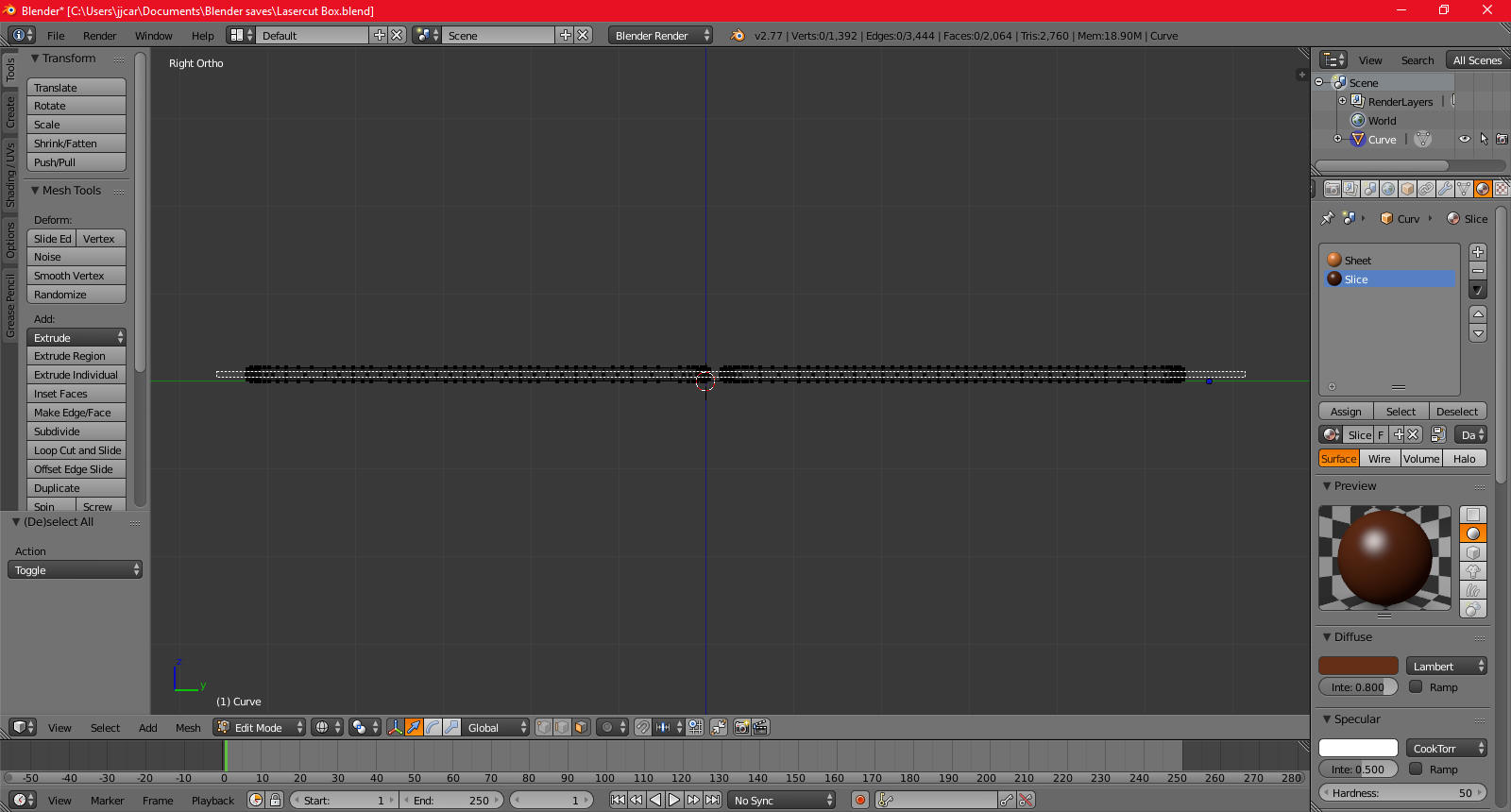Viewport: 1511px width, 812px height.
Task: Open the Toggle action dropdown
Action: tap(76, 569)
